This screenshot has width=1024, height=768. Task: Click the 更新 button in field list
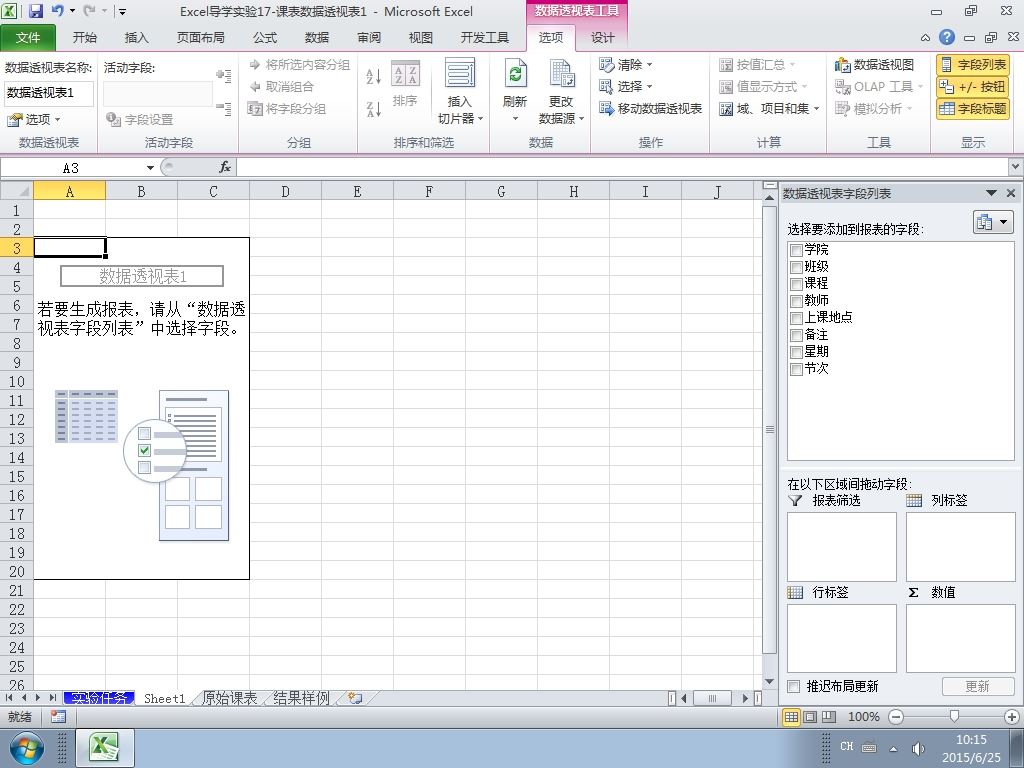(x=978, y=686)
